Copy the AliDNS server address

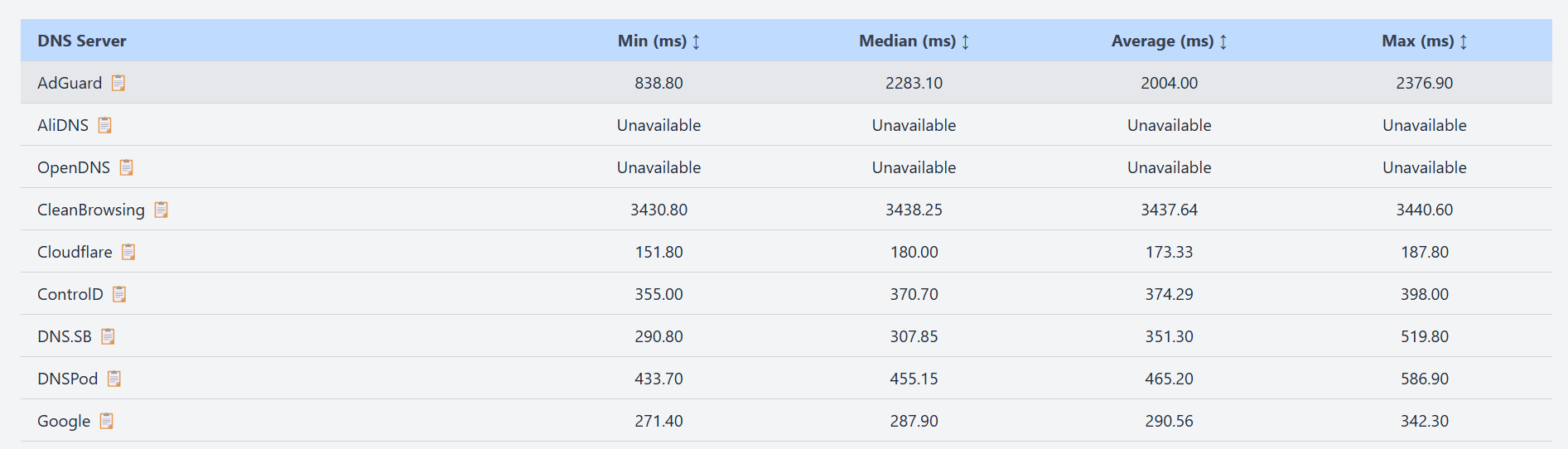(x=105, y=125)
